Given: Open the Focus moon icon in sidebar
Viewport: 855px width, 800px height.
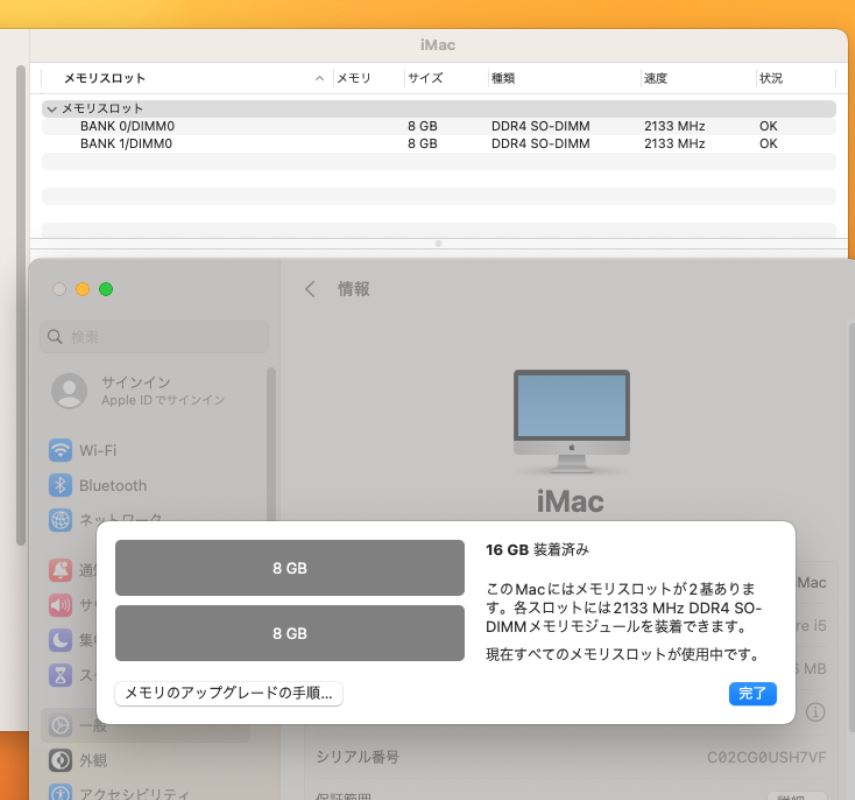Looking at the screenshot, I should pyautogui.click(x=60, y=640).
